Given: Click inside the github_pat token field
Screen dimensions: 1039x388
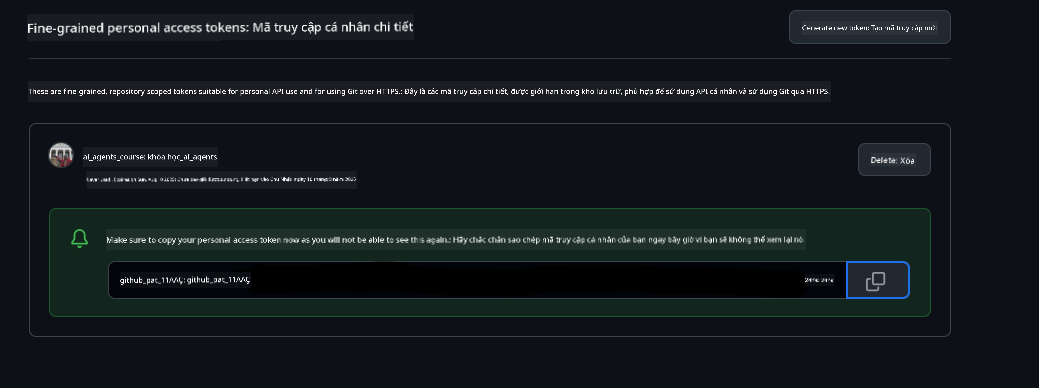Looking at the screenshot, I should pos(477,280).
